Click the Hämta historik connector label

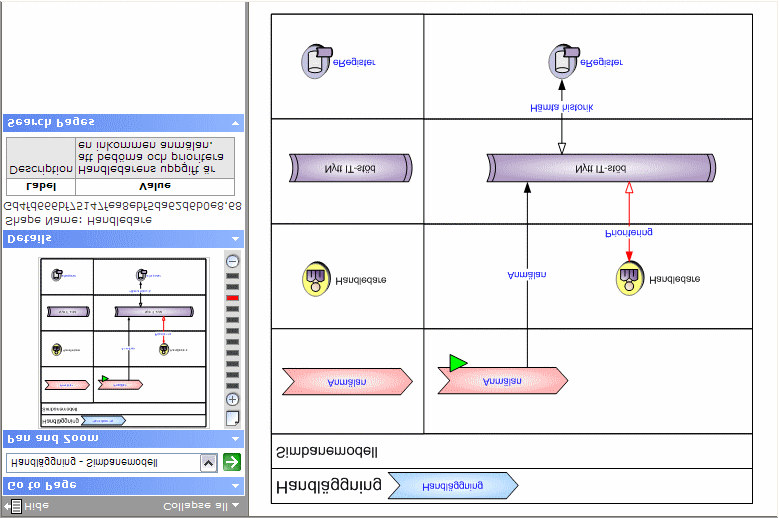[x=561, y=107]
